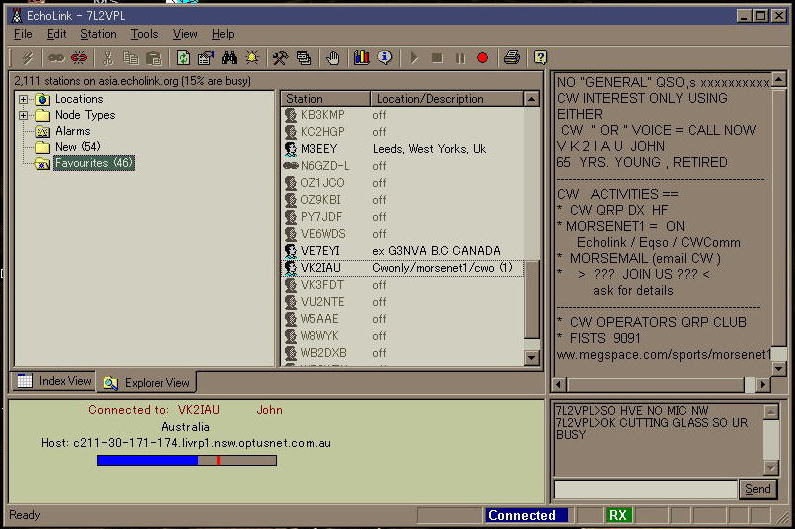Click the Paste toolbar icon
This screenshot has width=795, height=529.
(x=154, y=58)
